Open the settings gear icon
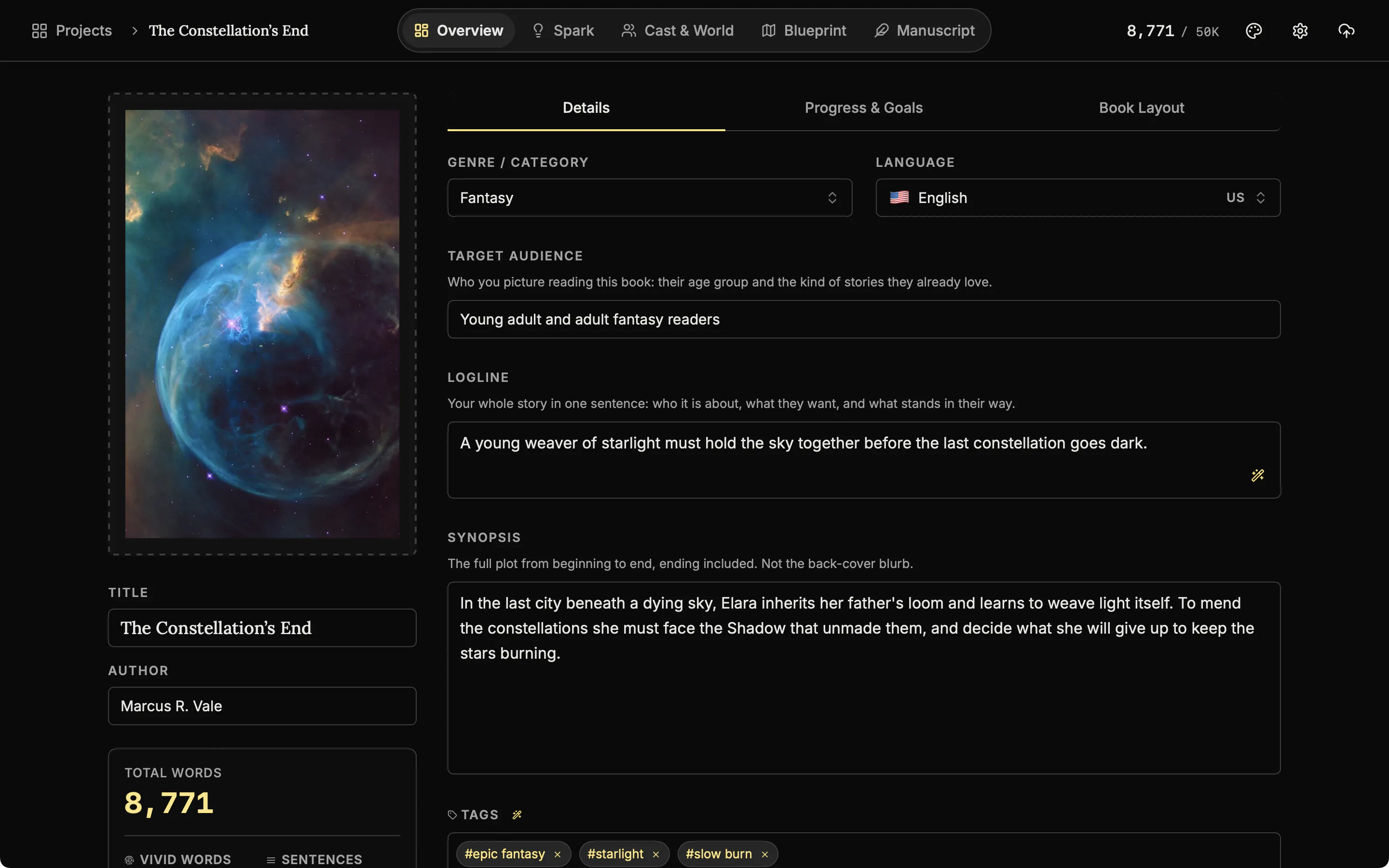 pyautogui.click(x=1300, y=31)
